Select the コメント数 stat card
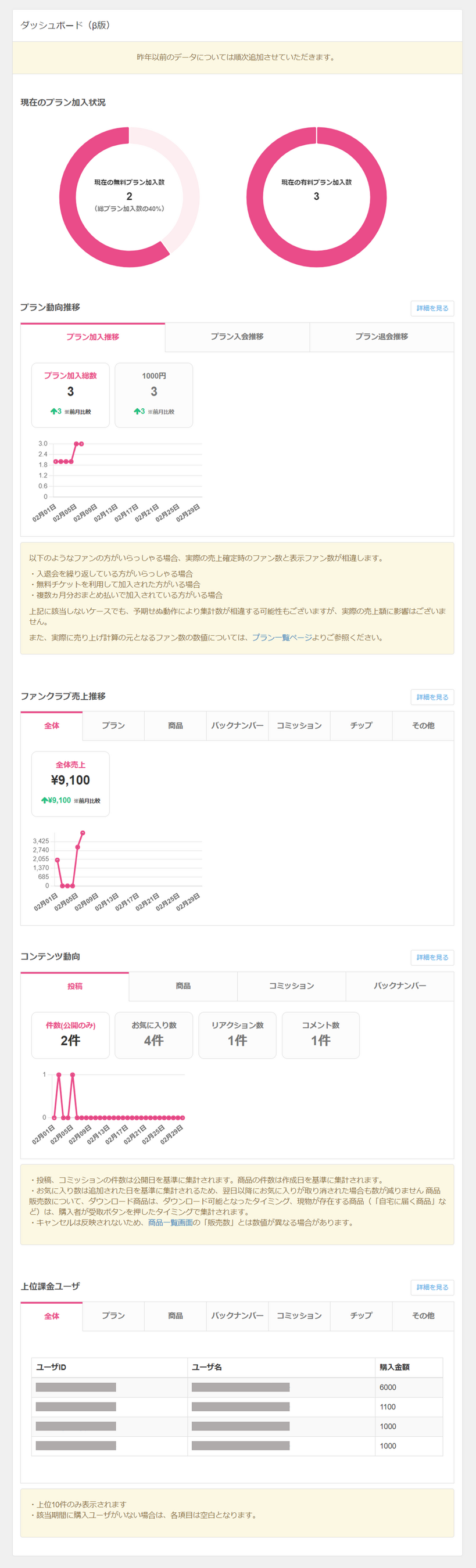This screenshot has width=476, height=1568. [x=321, y=1035]
